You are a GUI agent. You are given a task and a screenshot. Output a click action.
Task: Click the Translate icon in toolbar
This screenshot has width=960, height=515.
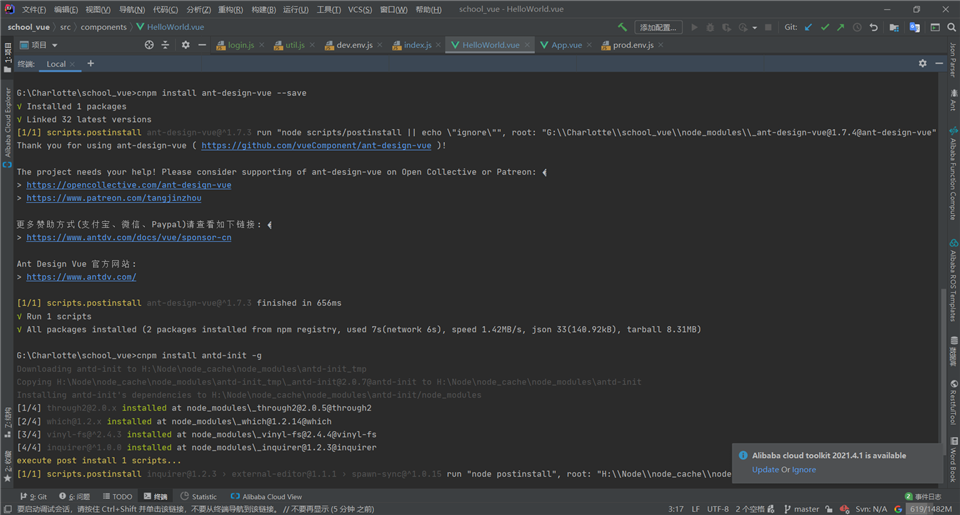coord(915,27)
